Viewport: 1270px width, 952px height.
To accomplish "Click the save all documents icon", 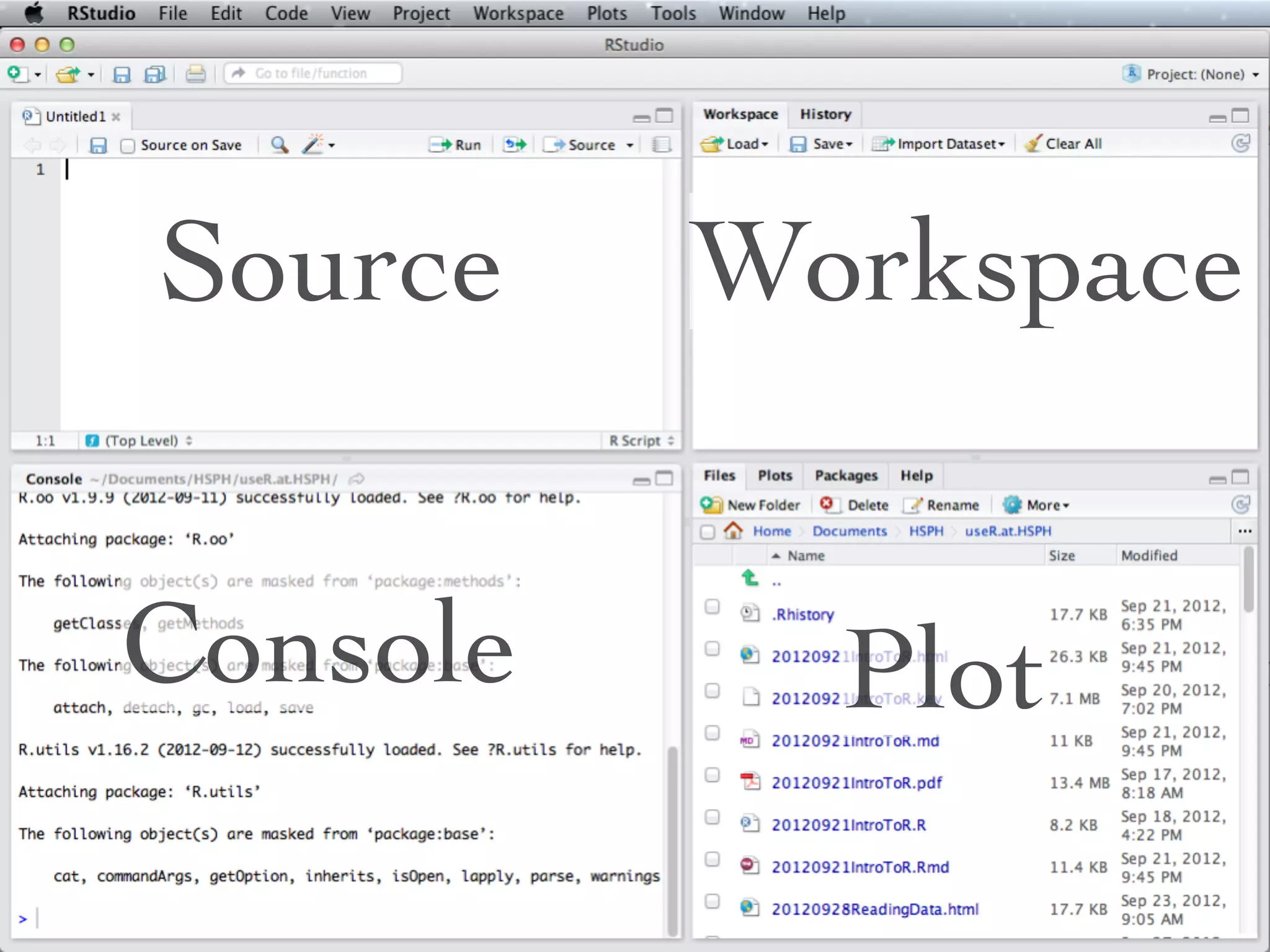I will pos(154,75).
